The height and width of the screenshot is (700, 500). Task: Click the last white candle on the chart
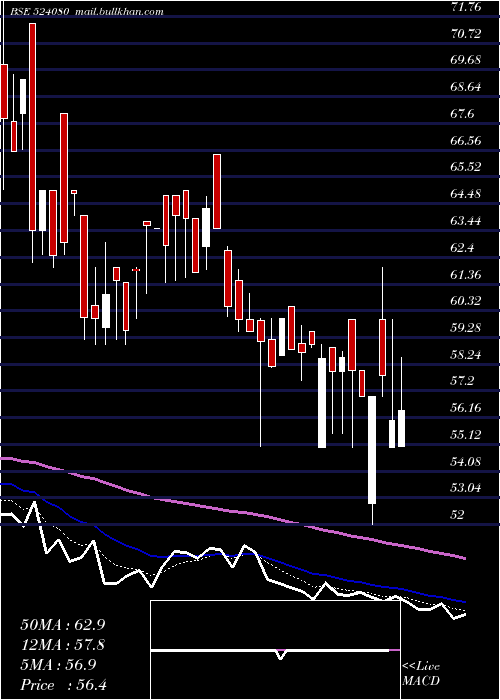coord(401,428)
